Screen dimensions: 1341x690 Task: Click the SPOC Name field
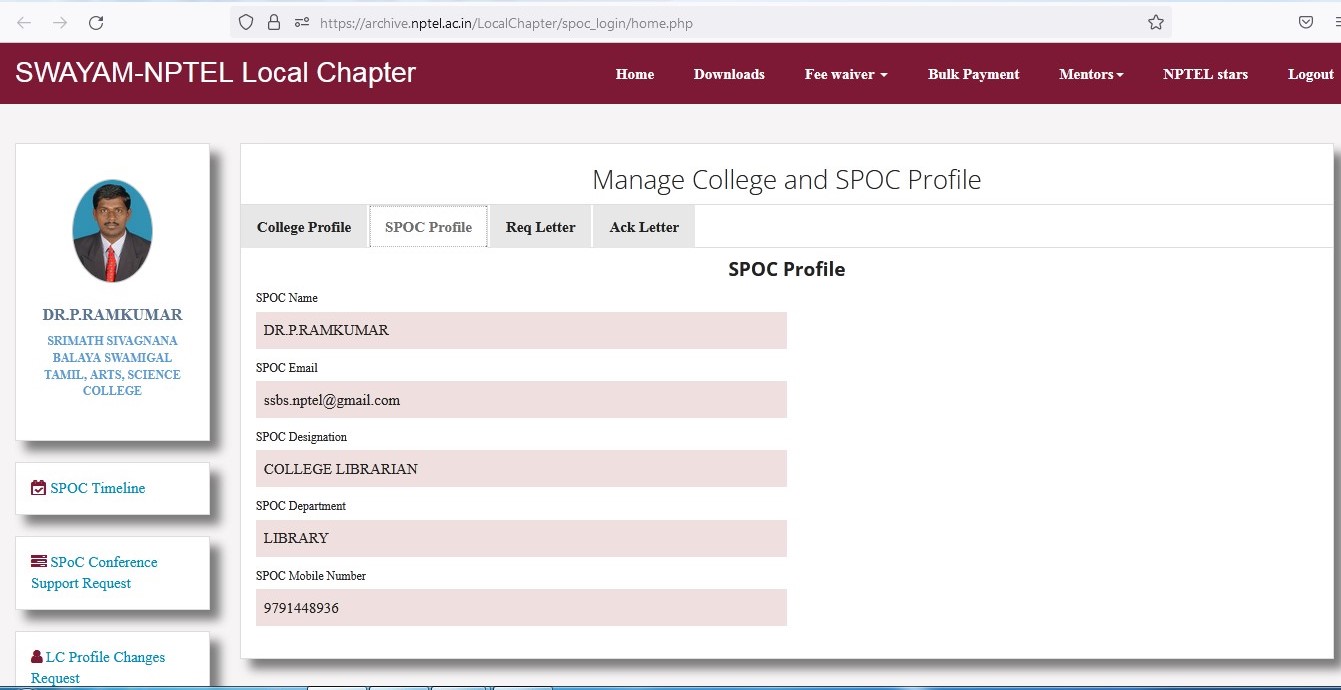pyautogui.click(x=521, y=330)
